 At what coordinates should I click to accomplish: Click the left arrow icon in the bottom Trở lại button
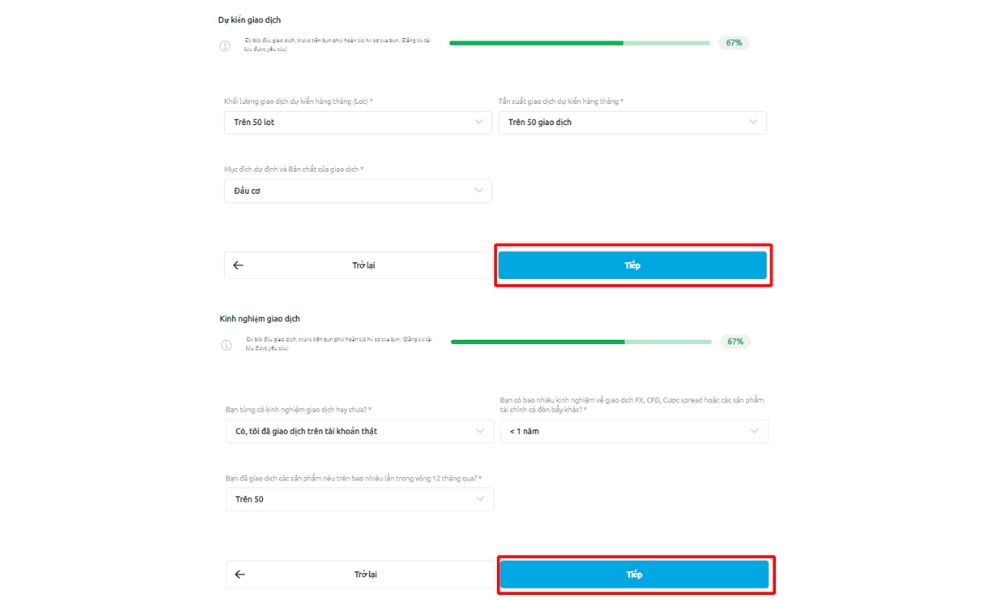(x=239, y=575)
